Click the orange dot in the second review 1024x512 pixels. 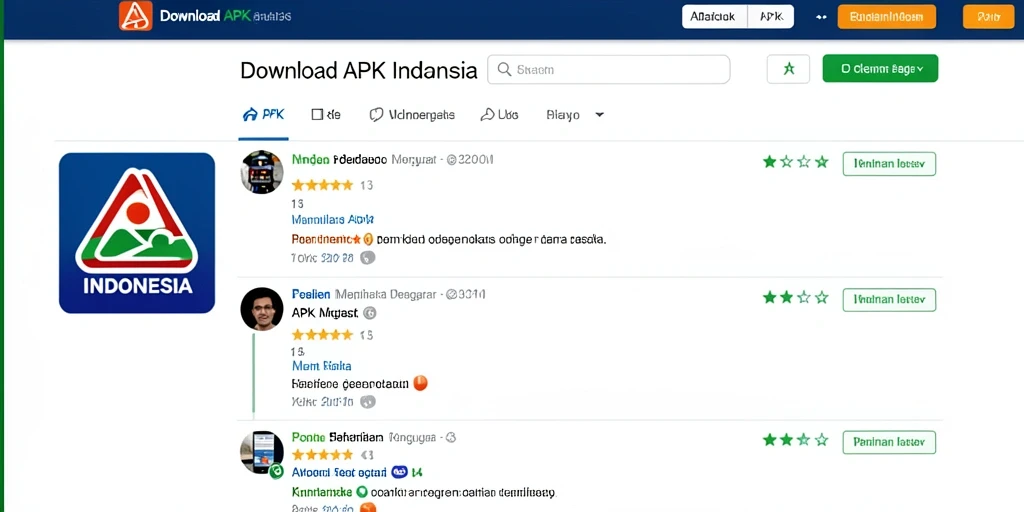click(x=421, y=383)
